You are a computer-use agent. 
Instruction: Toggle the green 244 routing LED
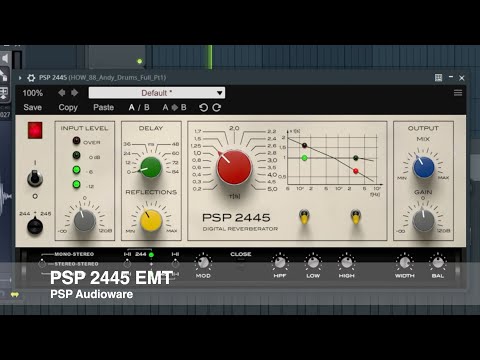point(151,255)
